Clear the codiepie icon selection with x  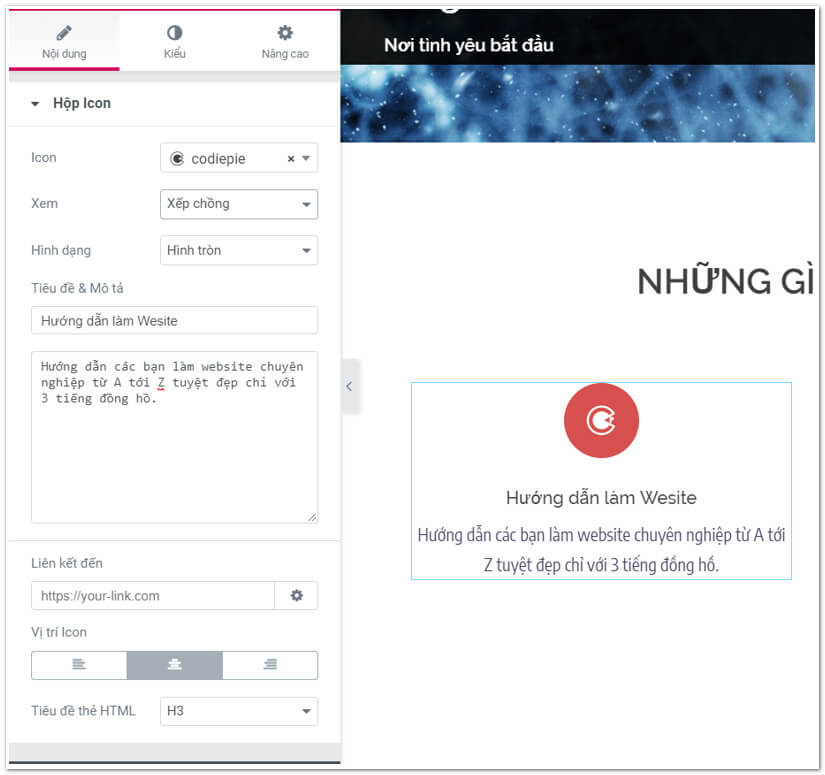tap(291, 159)
